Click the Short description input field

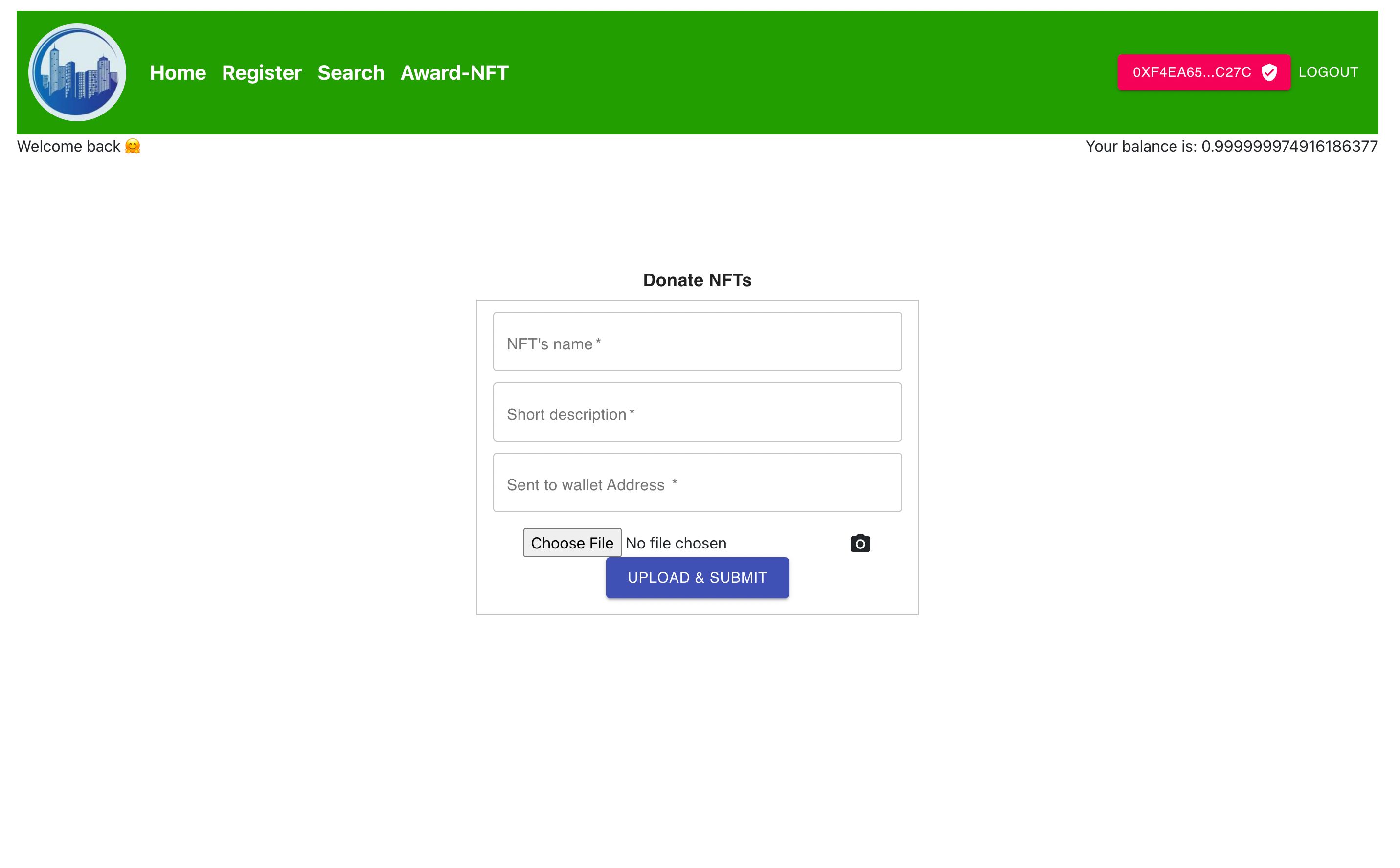(697, 414)
